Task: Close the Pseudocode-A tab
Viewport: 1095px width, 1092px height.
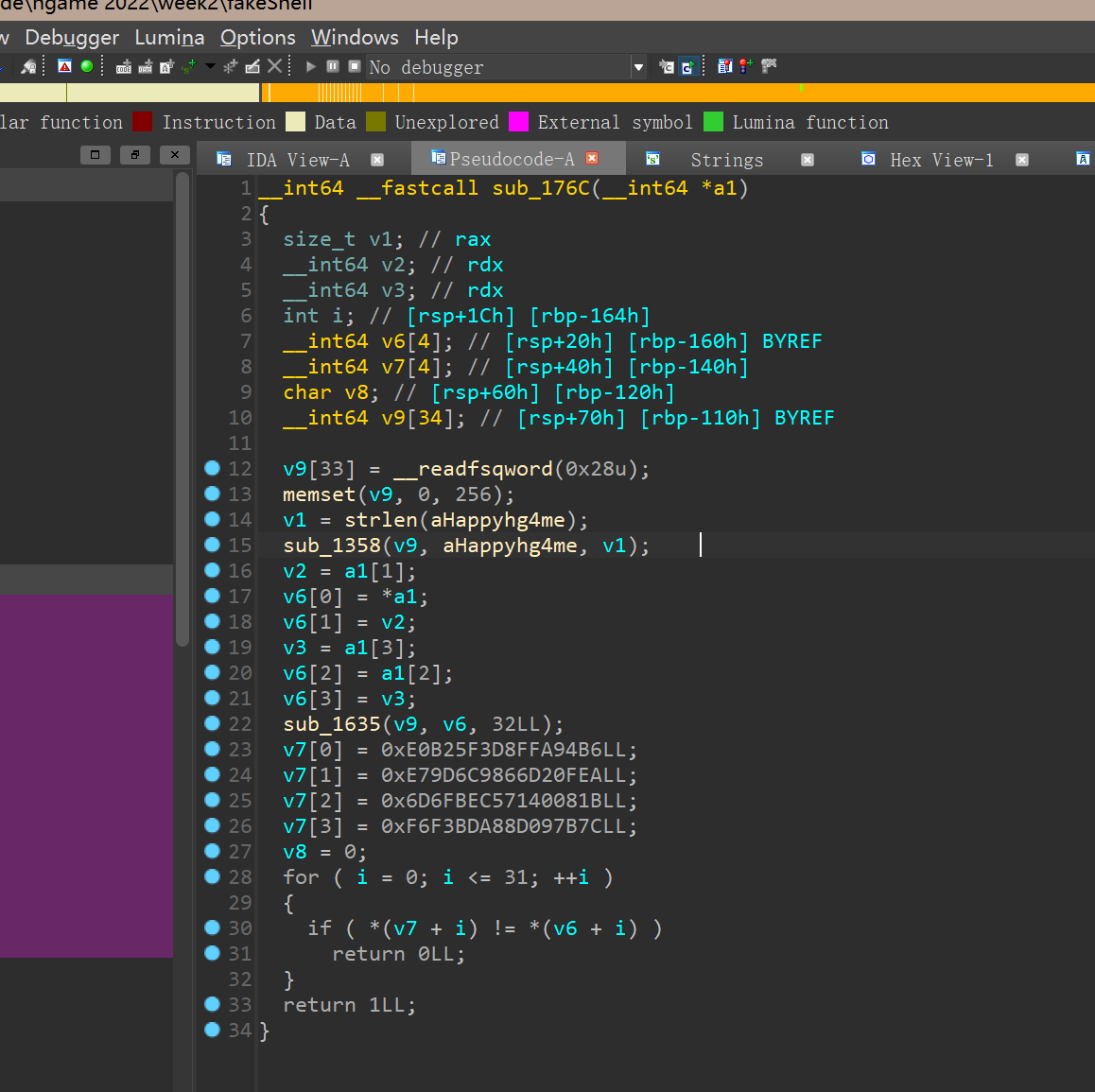Action: click(593, 158)
